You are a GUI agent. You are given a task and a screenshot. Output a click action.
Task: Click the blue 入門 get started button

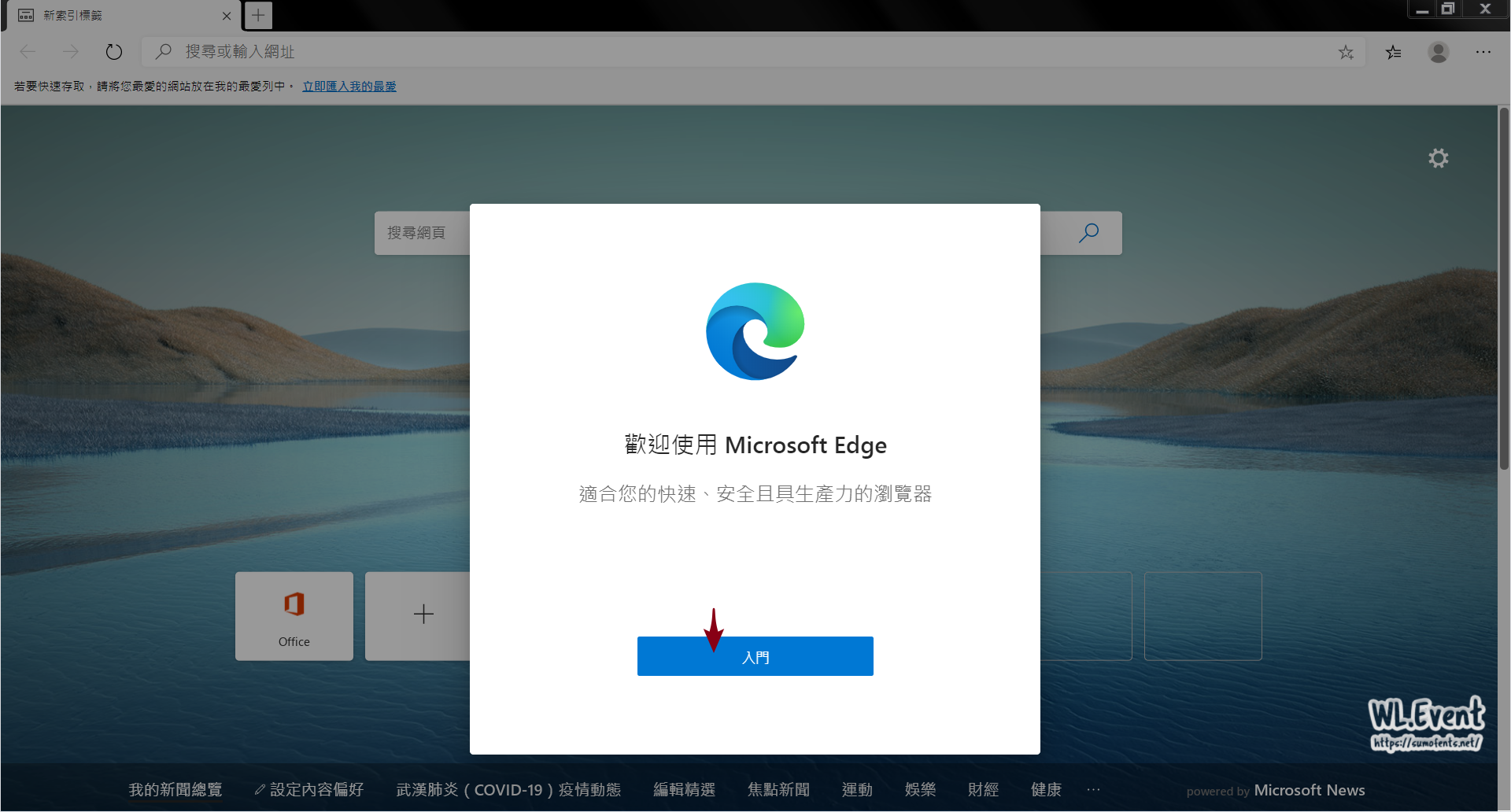[x=755, y=656]
